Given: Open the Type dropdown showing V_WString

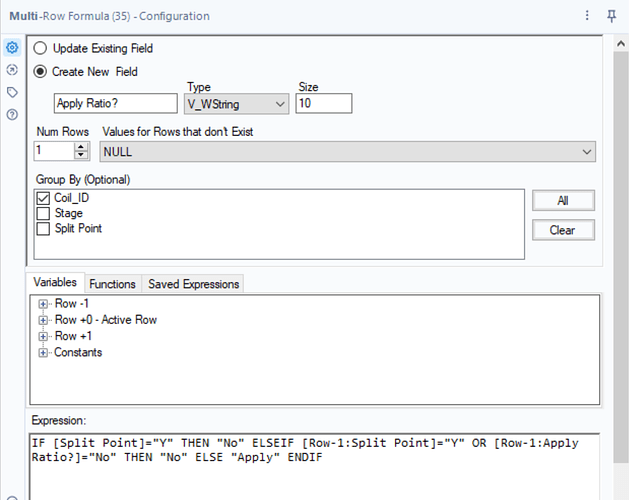Looking at the screenshot, I should pos(236,104).
